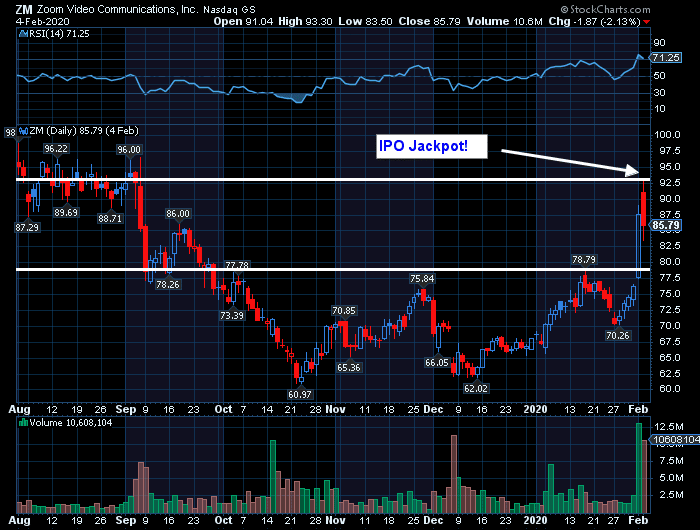Click the 4-Feb-2020 date text
The image size is (700, 530).
coord(42,21)
